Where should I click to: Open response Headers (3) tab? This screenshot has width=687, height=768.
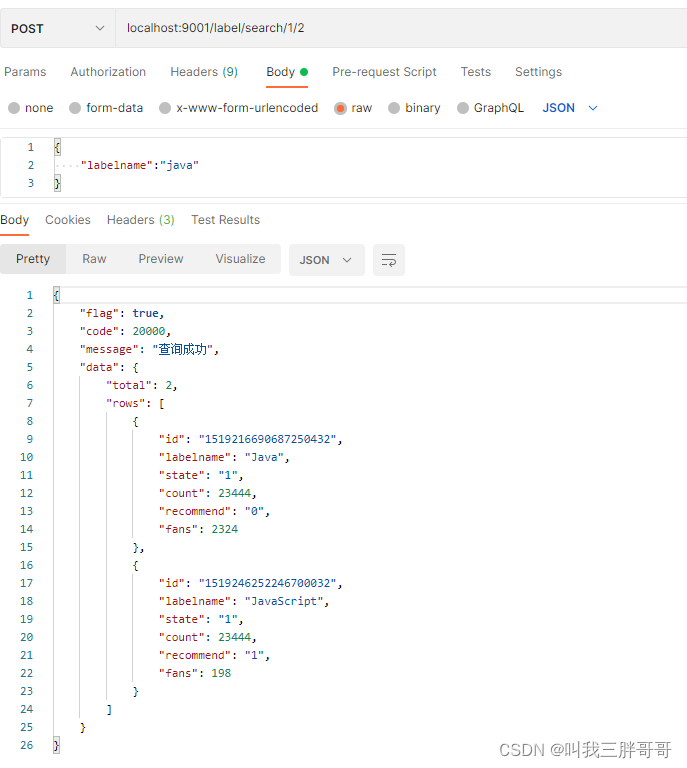click(x=141, y=220)
